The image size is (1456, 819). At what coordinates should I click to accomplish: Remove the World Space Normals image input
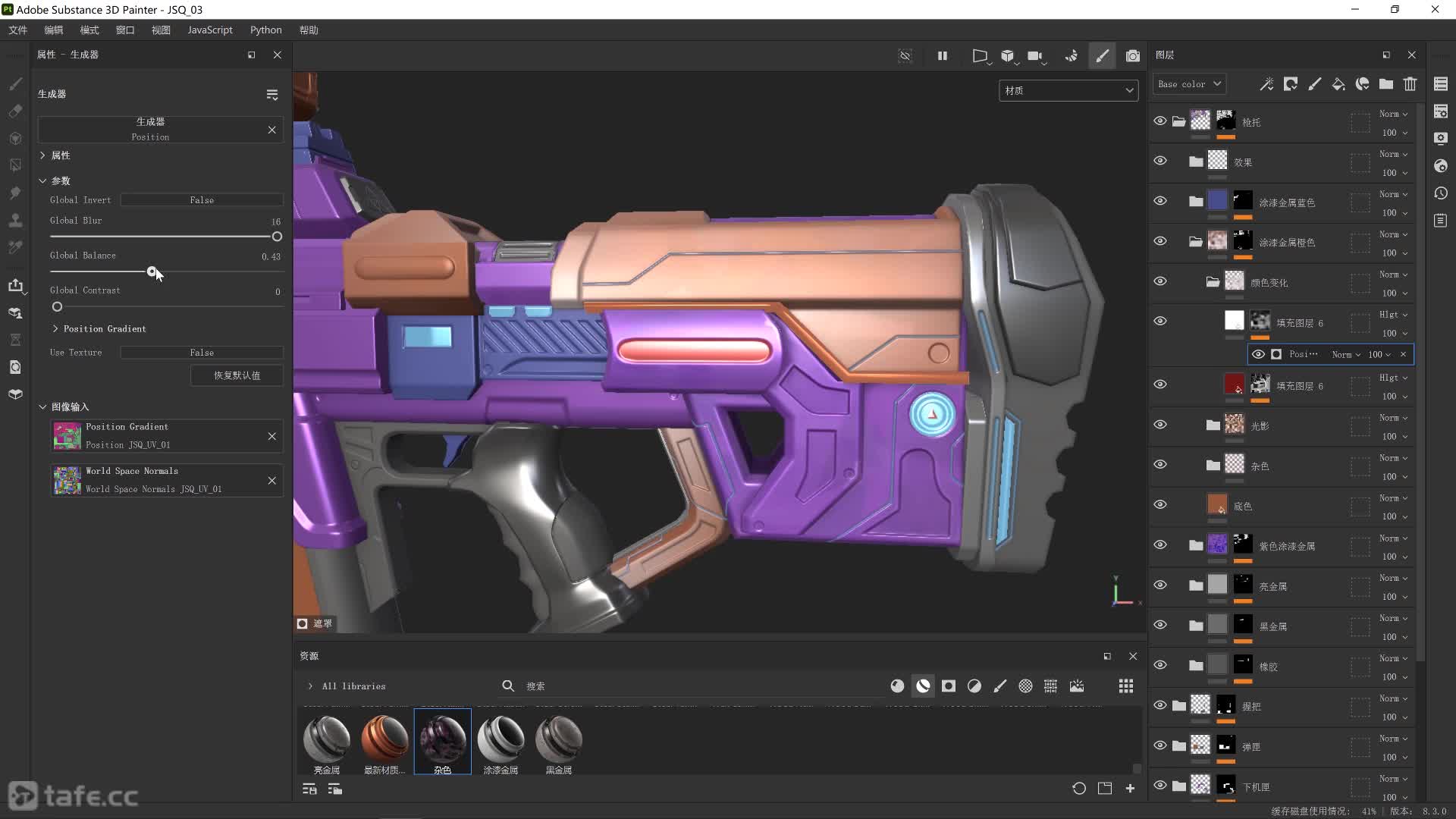coord(271,480)
